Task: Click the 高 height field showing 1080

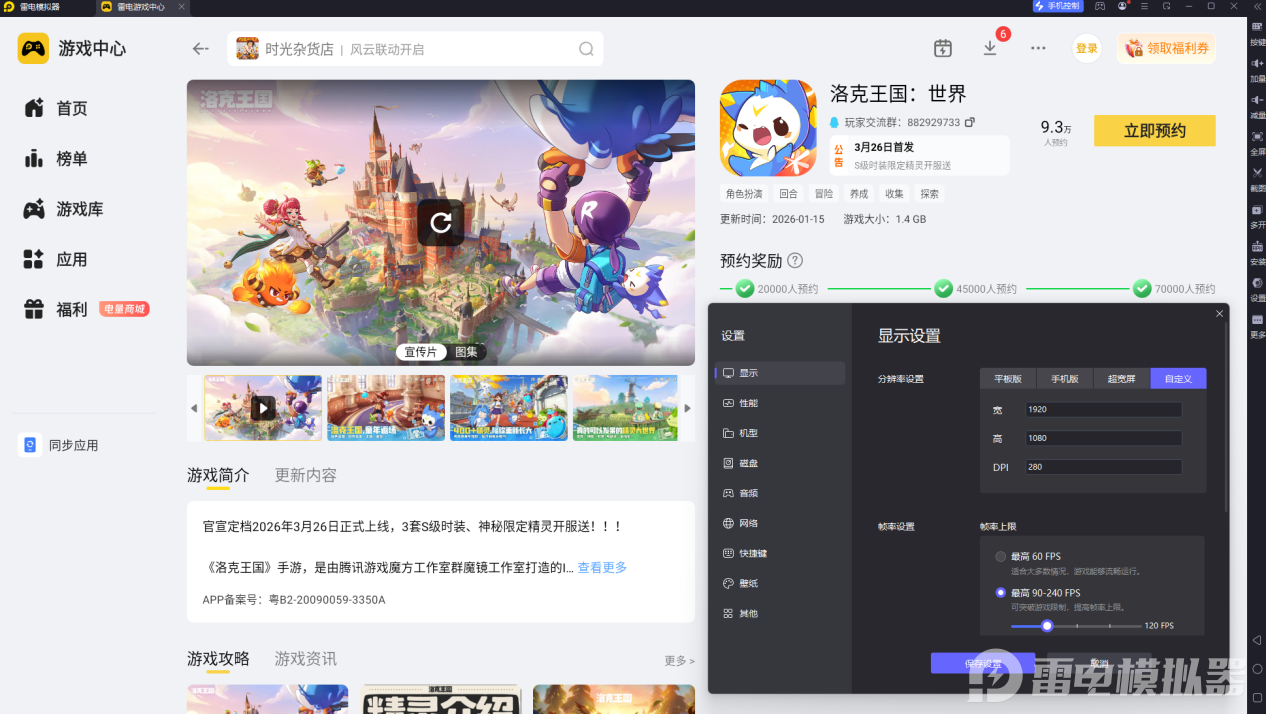Action: 1104,438
